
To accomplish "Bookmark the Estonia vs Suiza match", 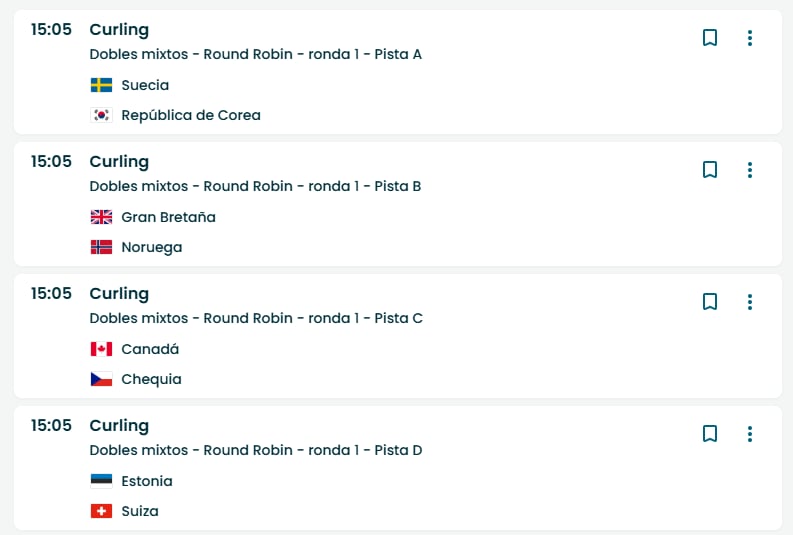I will click(x=710, y=434).
